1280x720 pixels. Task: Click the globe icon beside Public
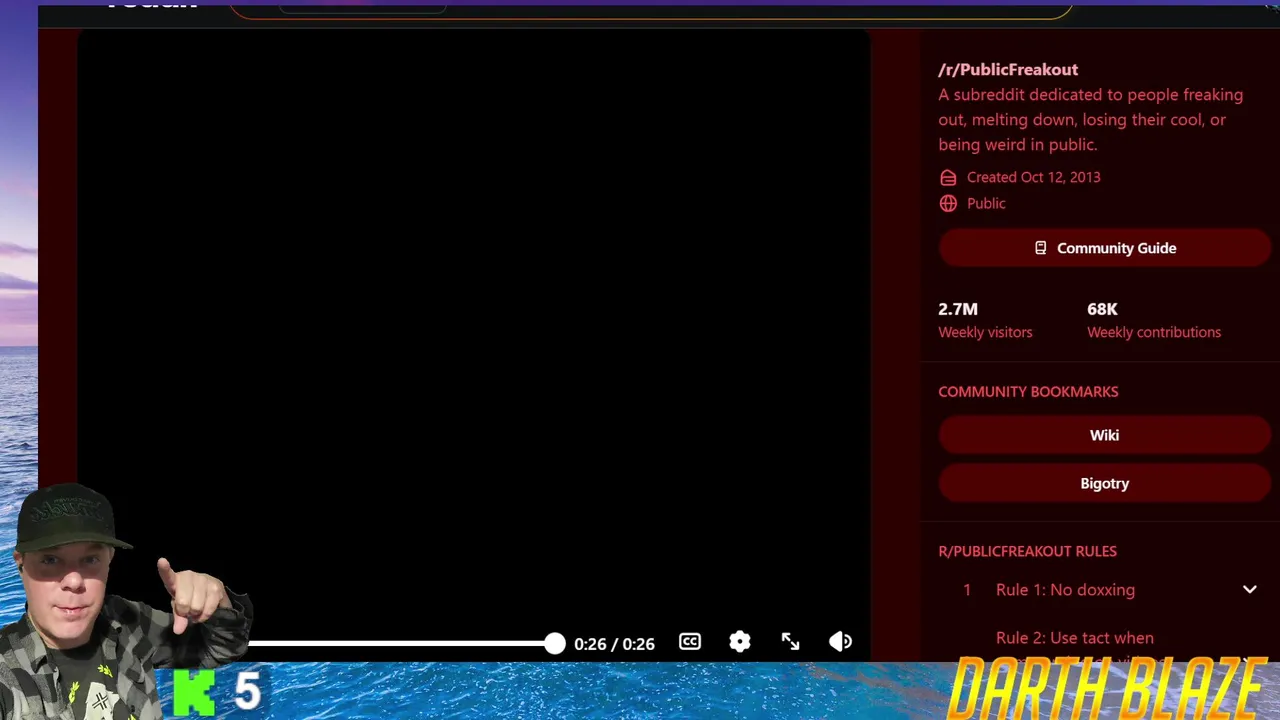(x=948, y=203)
